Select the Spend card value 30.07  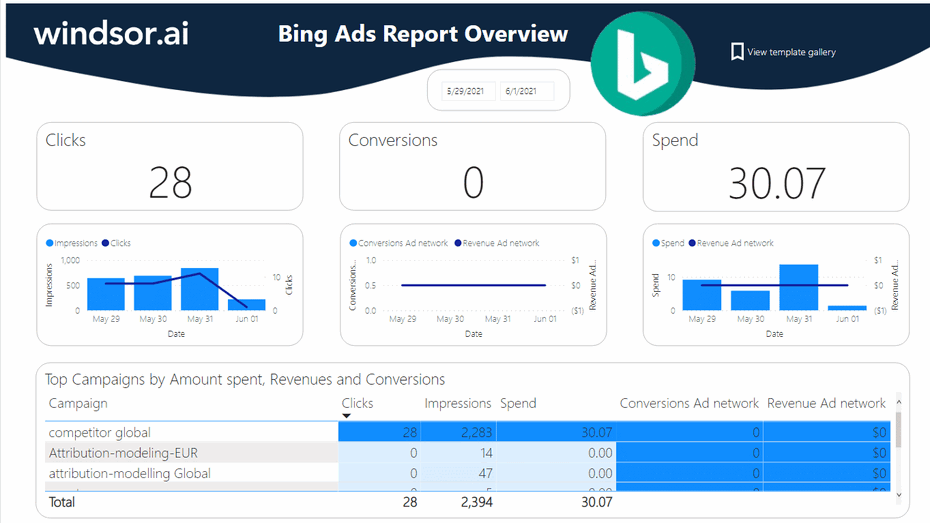click(776, 183)
